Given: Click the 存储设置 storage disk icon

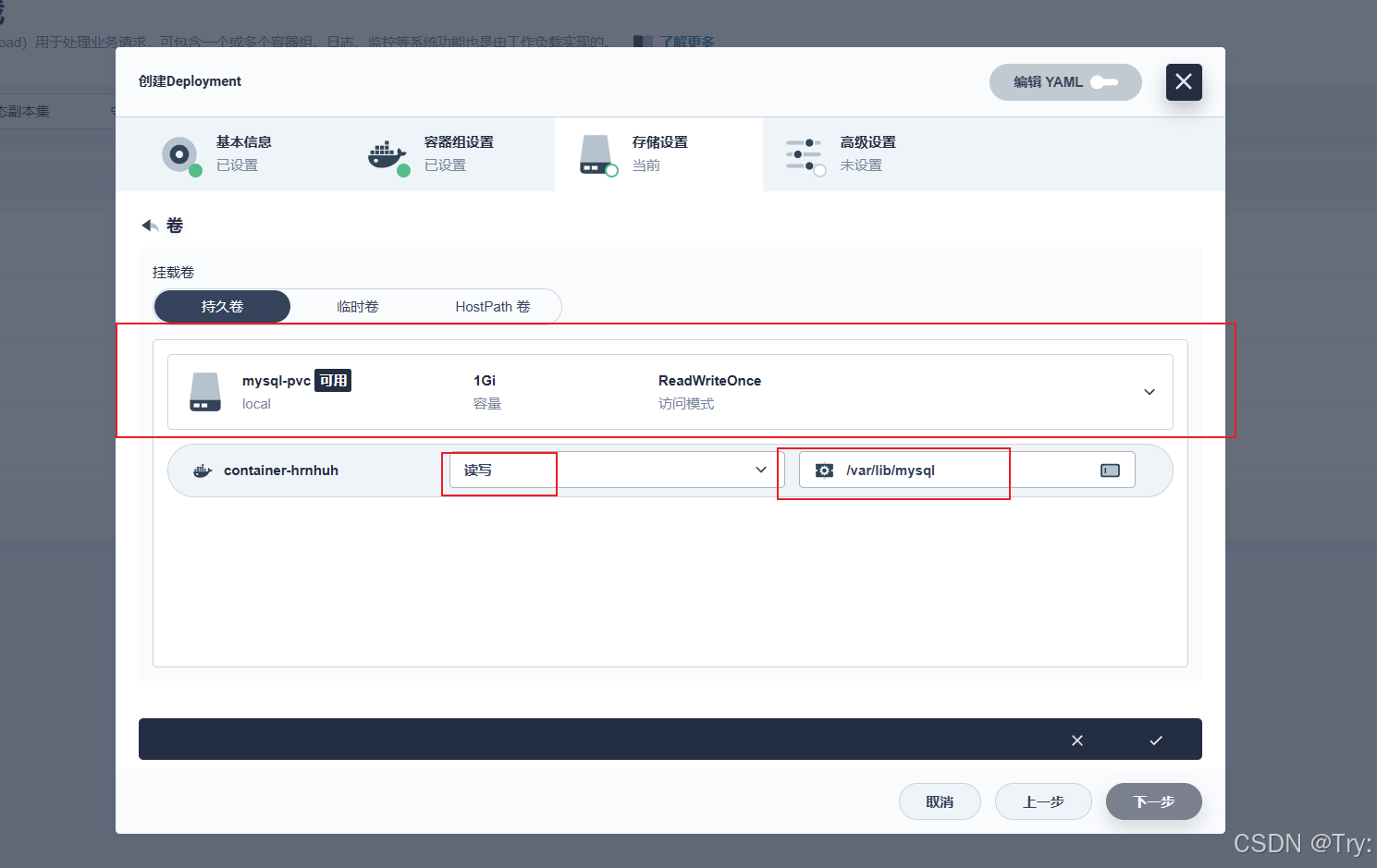Looking at the screenshot, I should [x=596, y=154].
